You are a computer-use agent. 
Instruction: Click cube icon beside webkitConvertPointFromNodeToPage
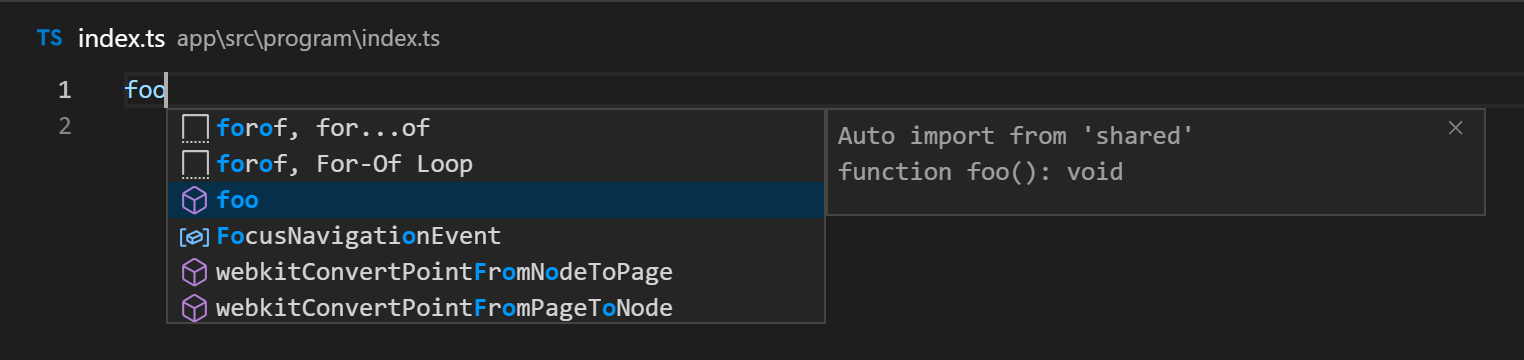coord(194,272)
